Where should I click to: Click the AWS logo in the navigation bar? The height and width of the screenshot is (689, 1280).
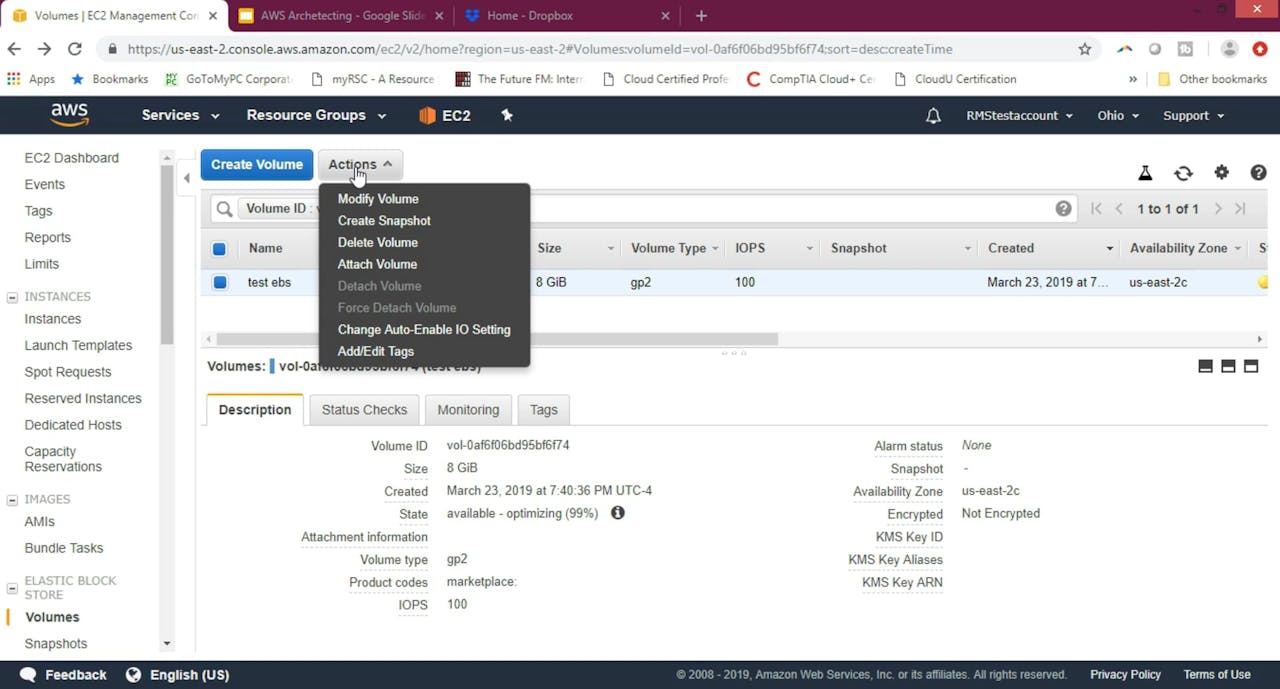click(x=69, y=115)
